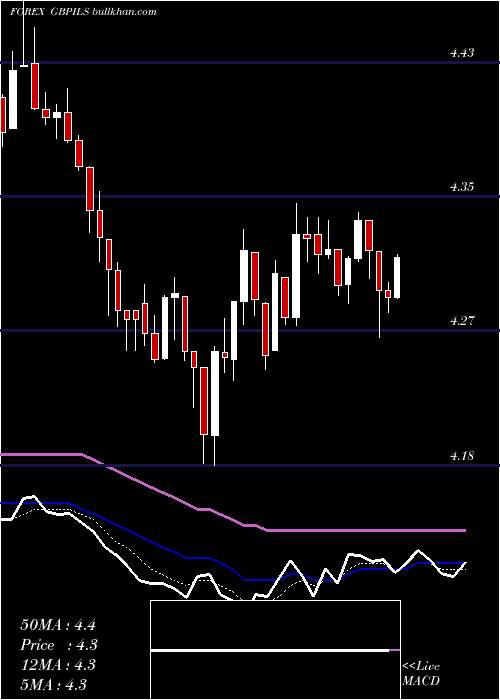Click the '12MA : 4.3' readout
The image size is (500, 700).
tap(58, 665)
